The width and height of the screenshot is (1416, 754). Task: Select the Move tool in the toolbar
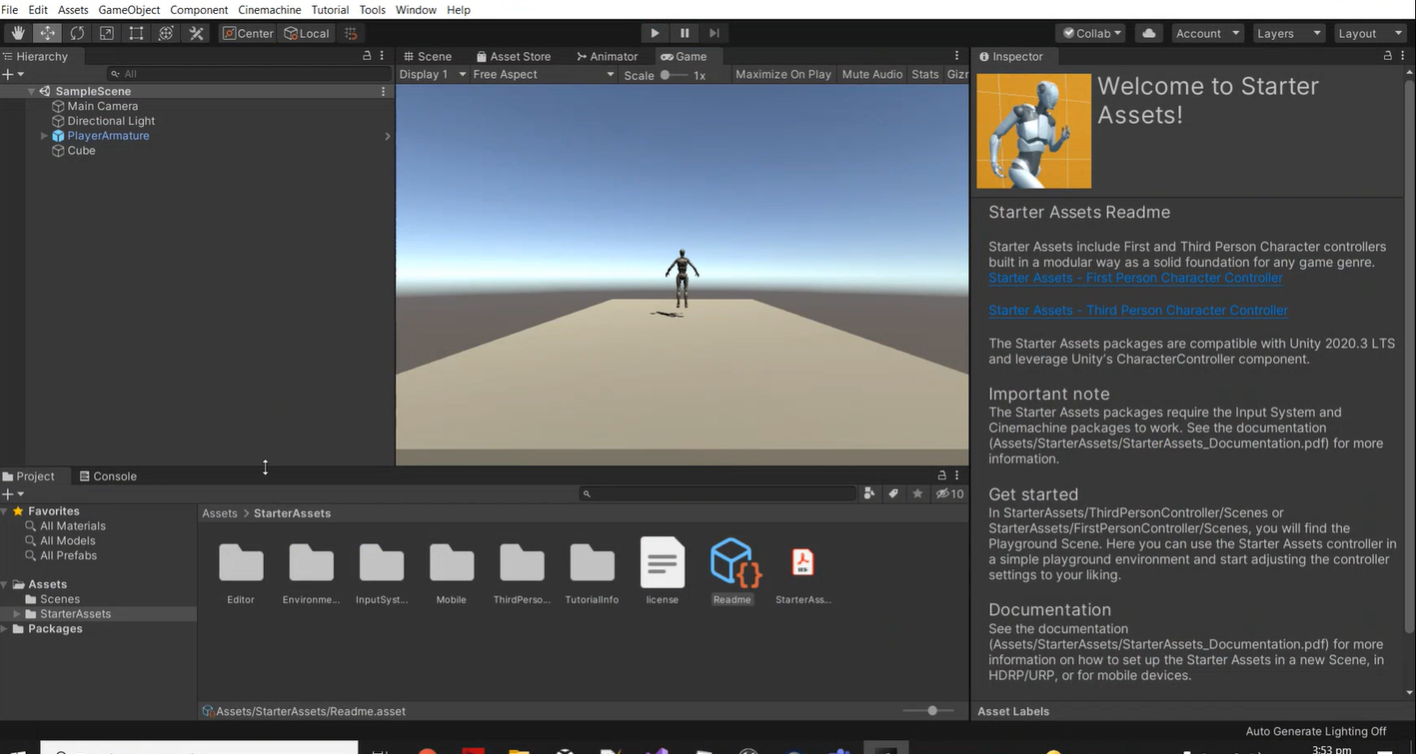[47, 33]
